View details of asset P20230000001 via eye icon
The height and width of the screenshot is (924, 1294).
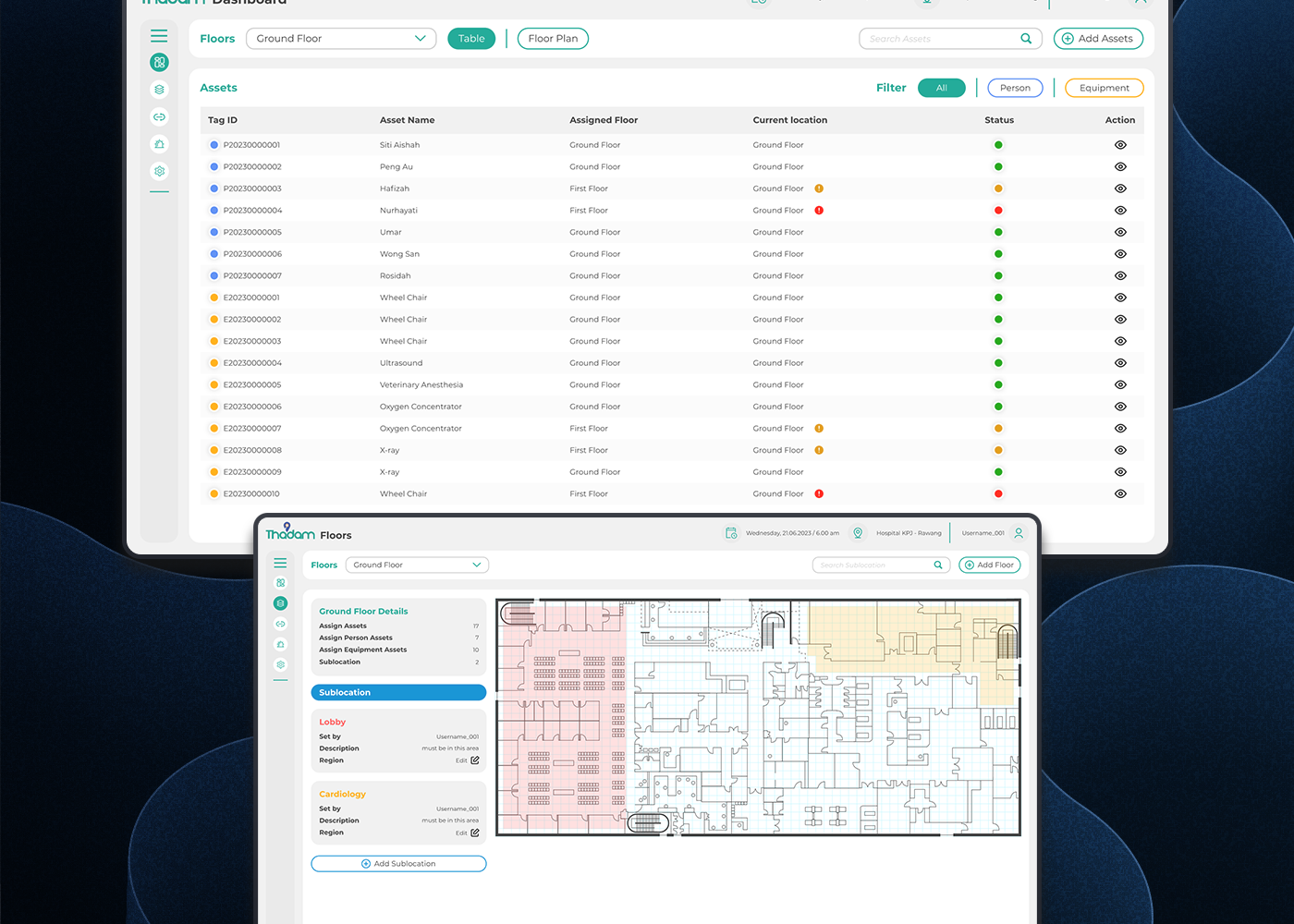pos(1120,145)
